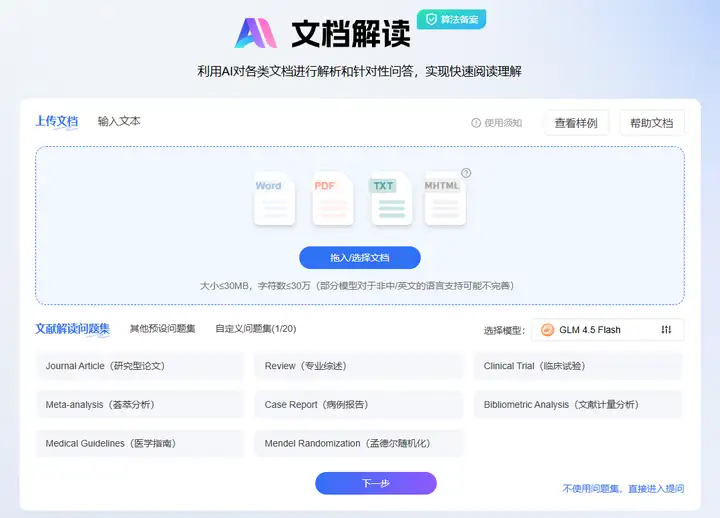Choose Meta-analysis (荟萃分析) option
The height and width of the screenshot is (518, 720).
click(140, 405)
